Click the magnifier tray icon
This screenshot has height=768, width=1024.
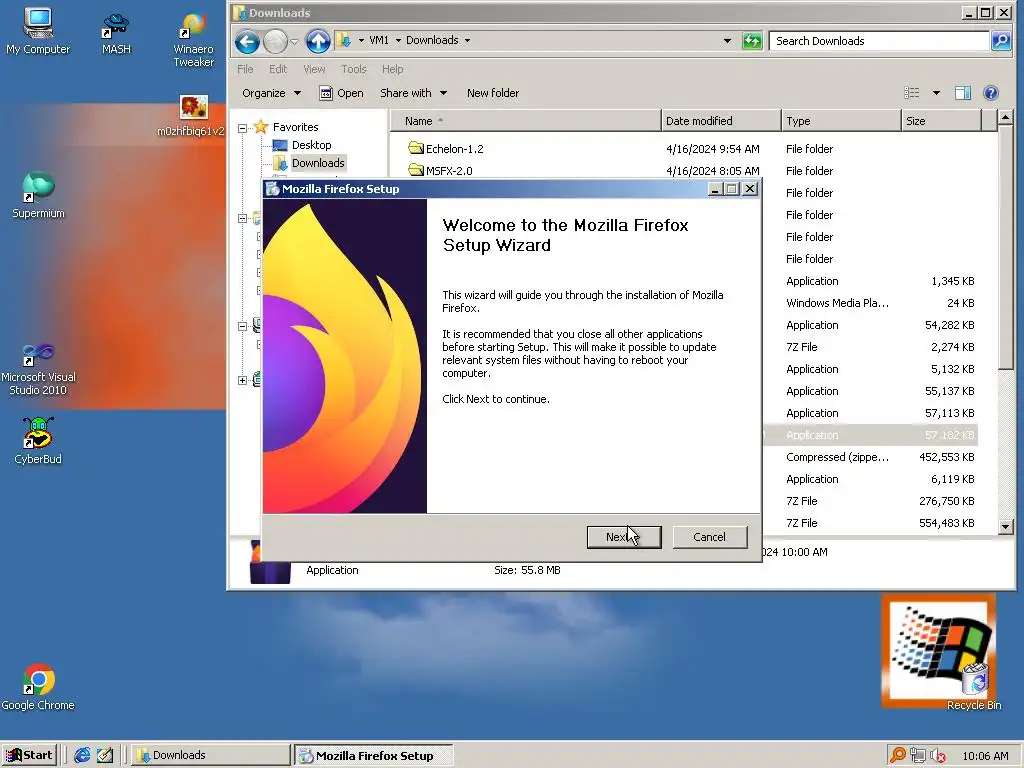(x=898, y=755)
